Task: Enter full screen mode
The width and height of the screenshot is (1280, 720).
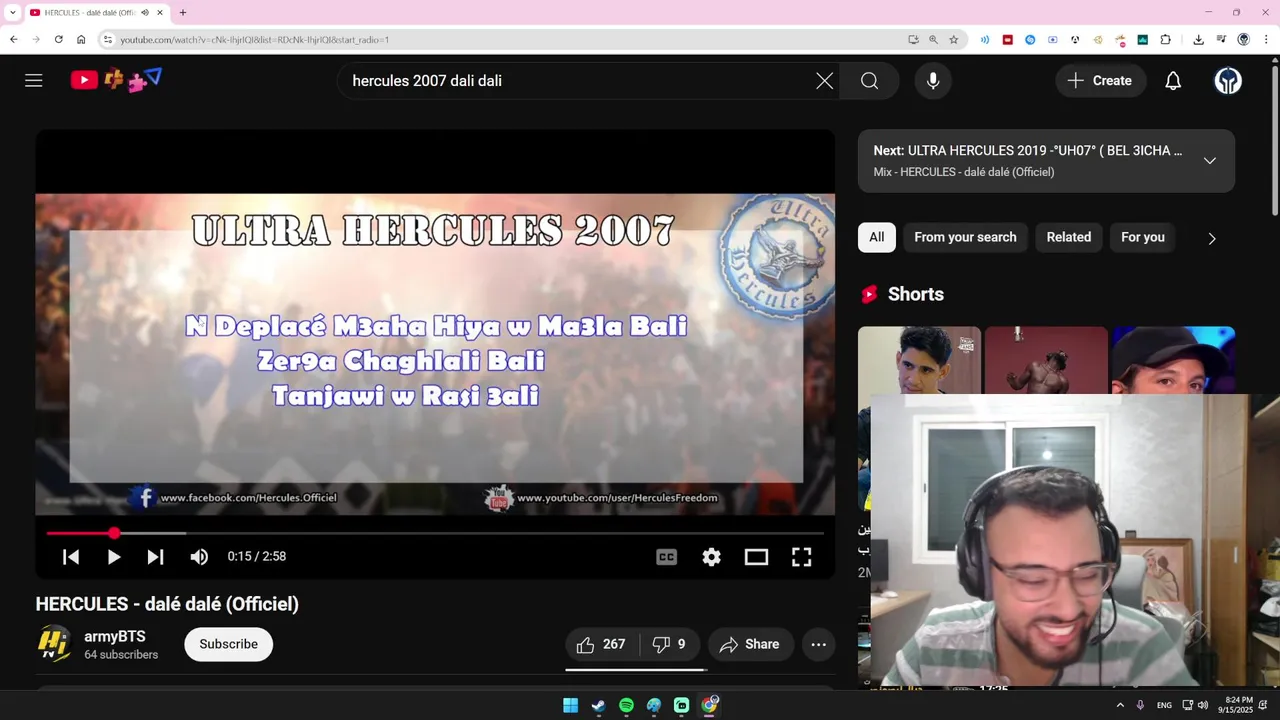Action: pos(802,557)
